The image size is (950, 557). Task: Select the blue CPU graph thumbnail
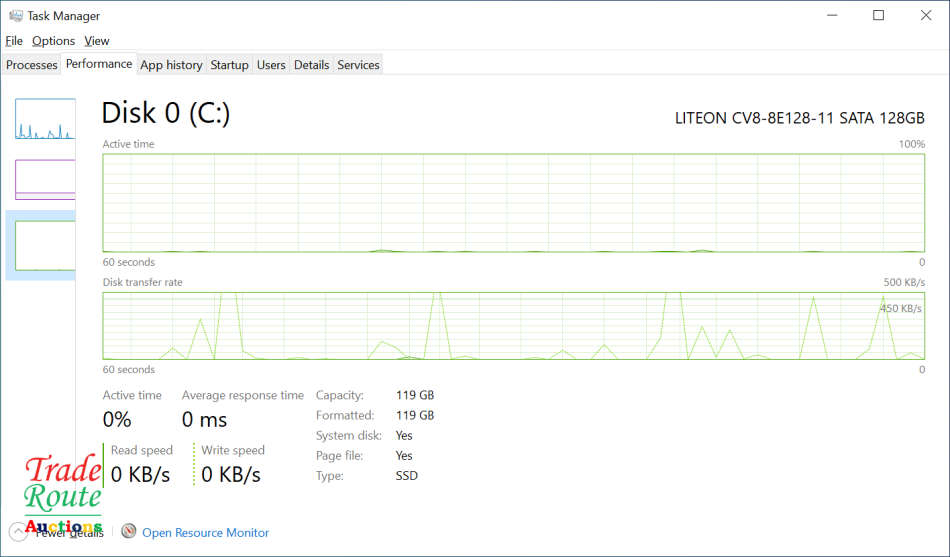[x=45, y=119]
